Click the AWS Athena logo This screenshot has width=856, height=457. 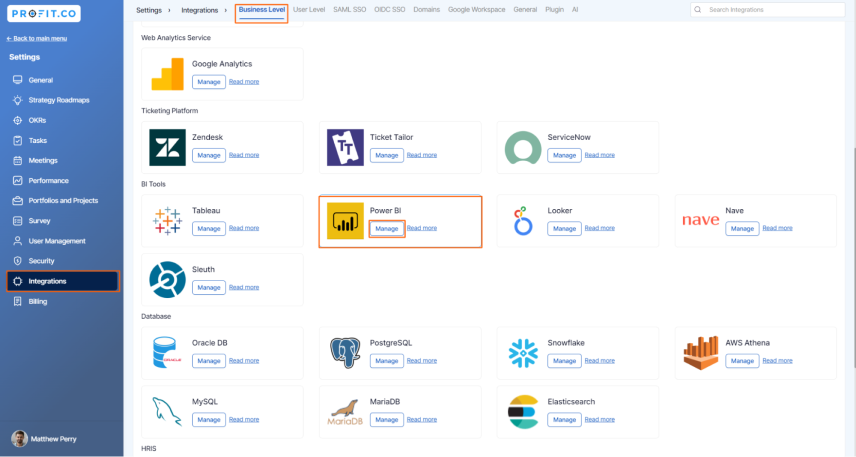click(x=700, y=353)
